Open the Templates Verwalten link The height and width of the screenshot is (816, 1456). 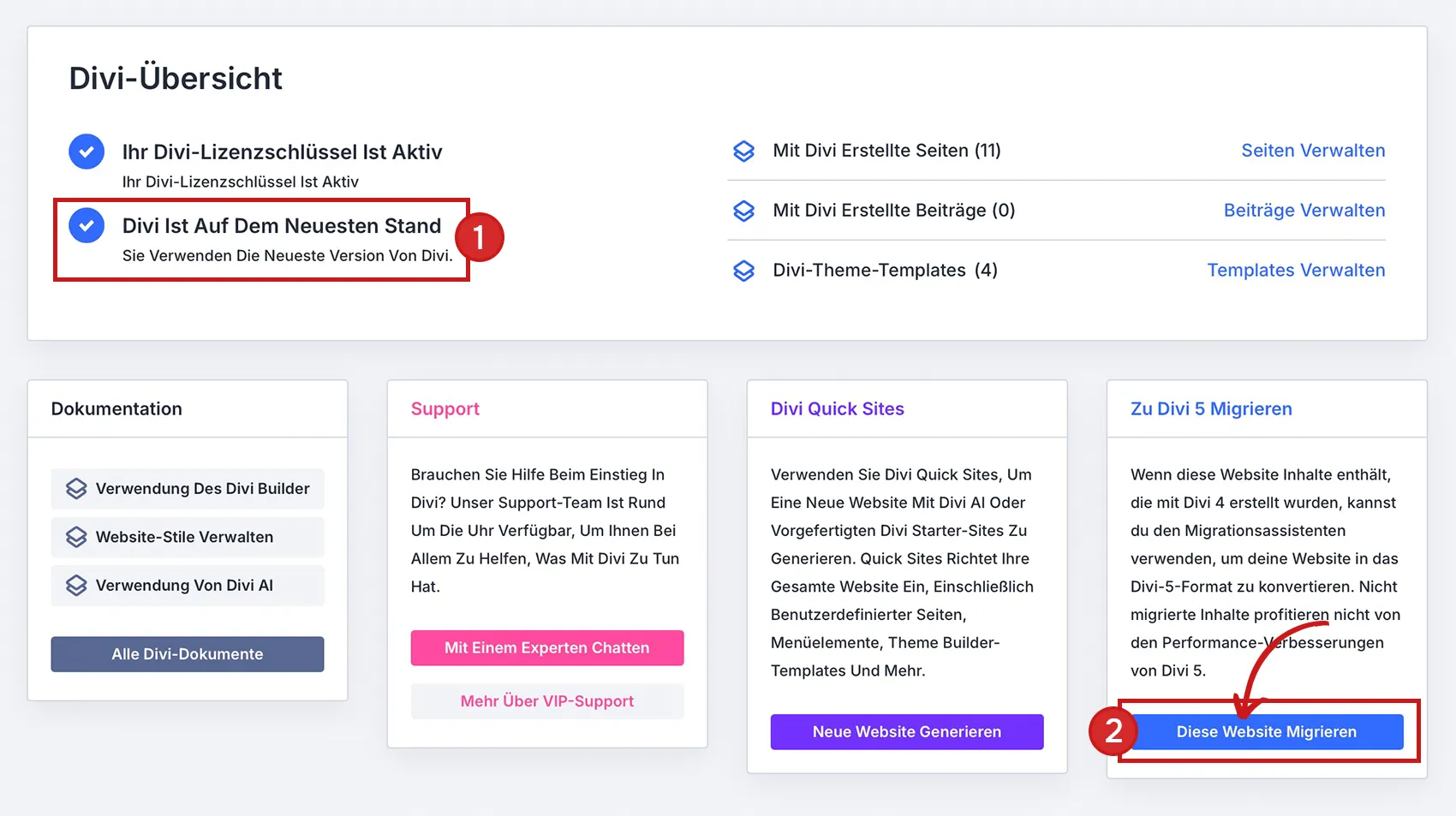[1296, 271]
